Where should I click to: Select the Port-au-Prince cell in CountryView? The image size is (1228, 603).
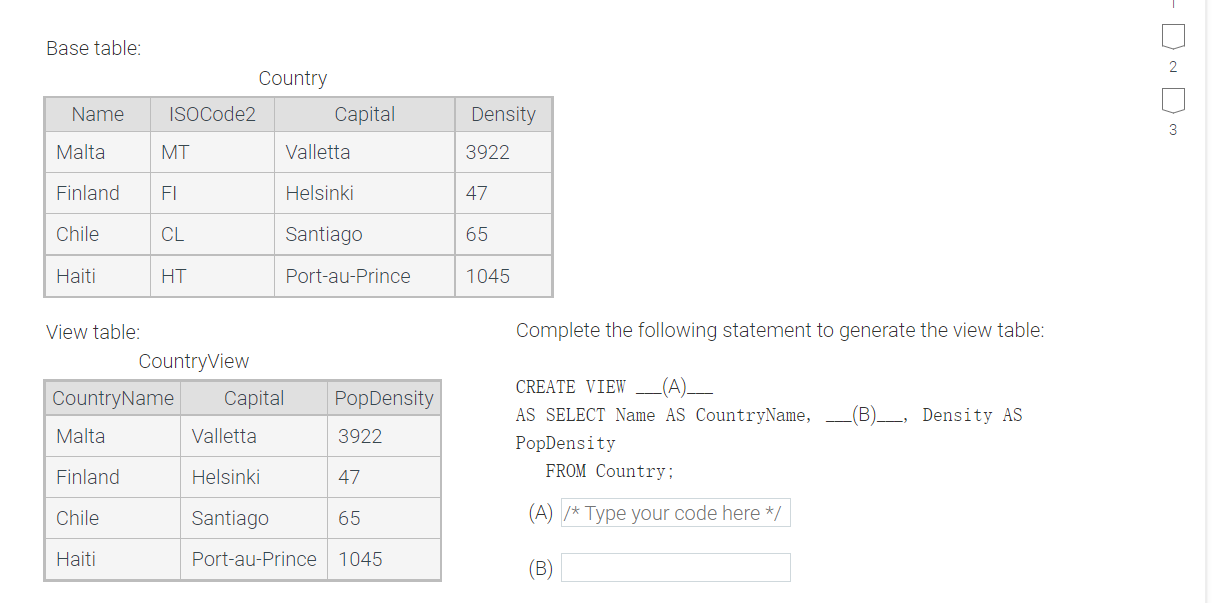point(253,559)
